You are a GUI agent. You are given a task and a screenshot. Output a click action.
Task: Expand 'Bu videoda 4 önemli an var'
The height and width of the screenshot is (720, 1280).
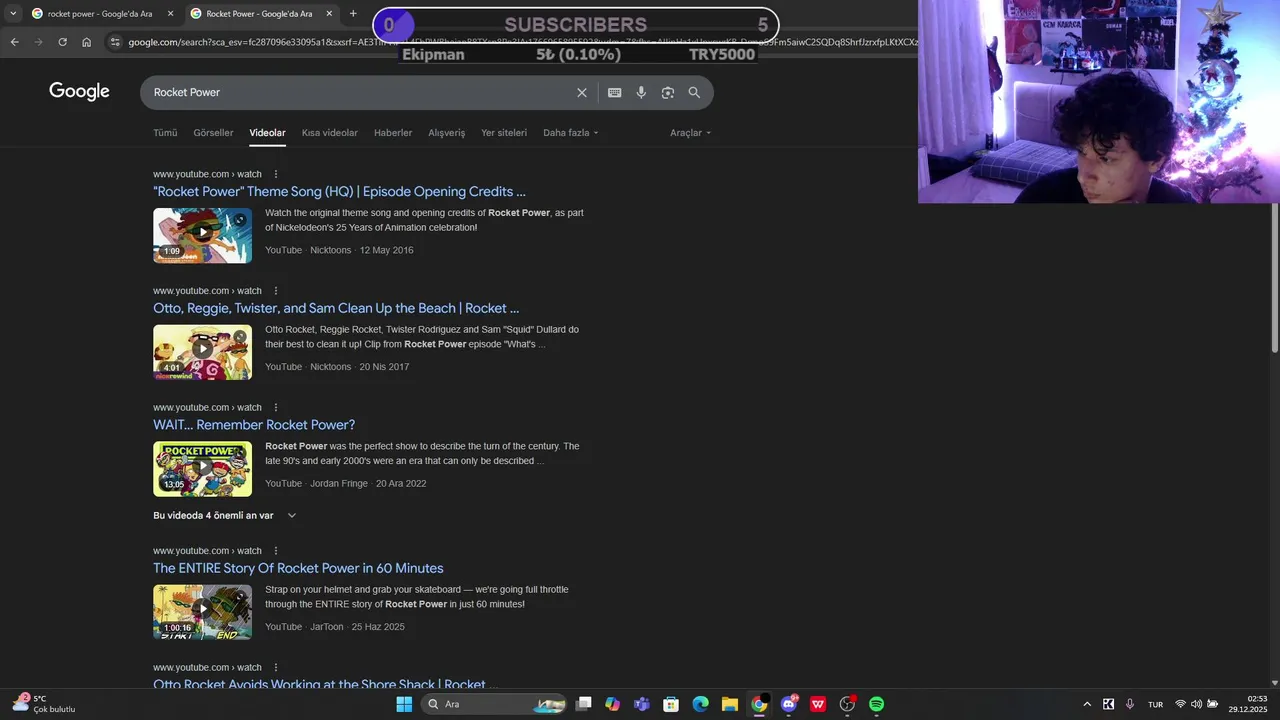(x=225, y=516)
